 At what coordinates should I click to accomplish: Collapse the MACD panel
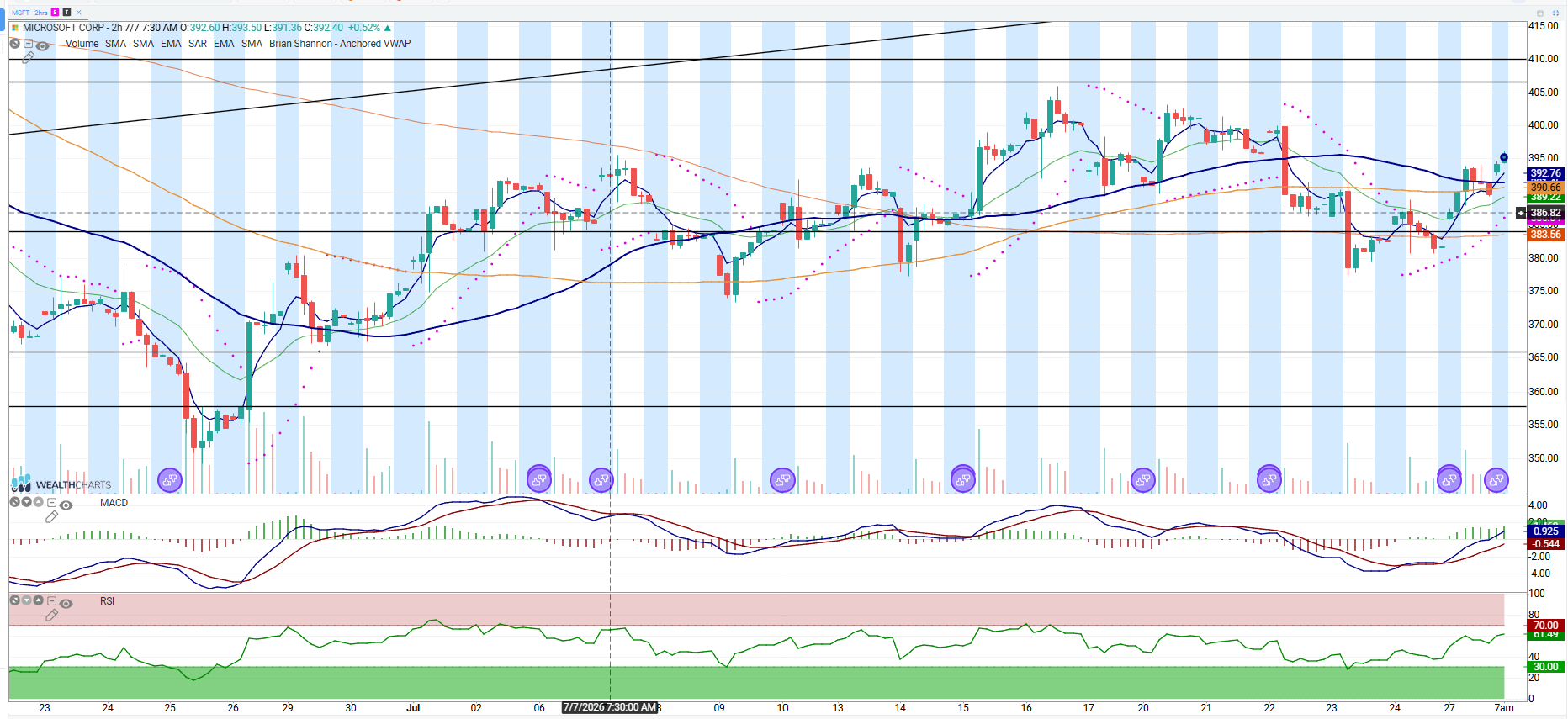pos(51,502)
